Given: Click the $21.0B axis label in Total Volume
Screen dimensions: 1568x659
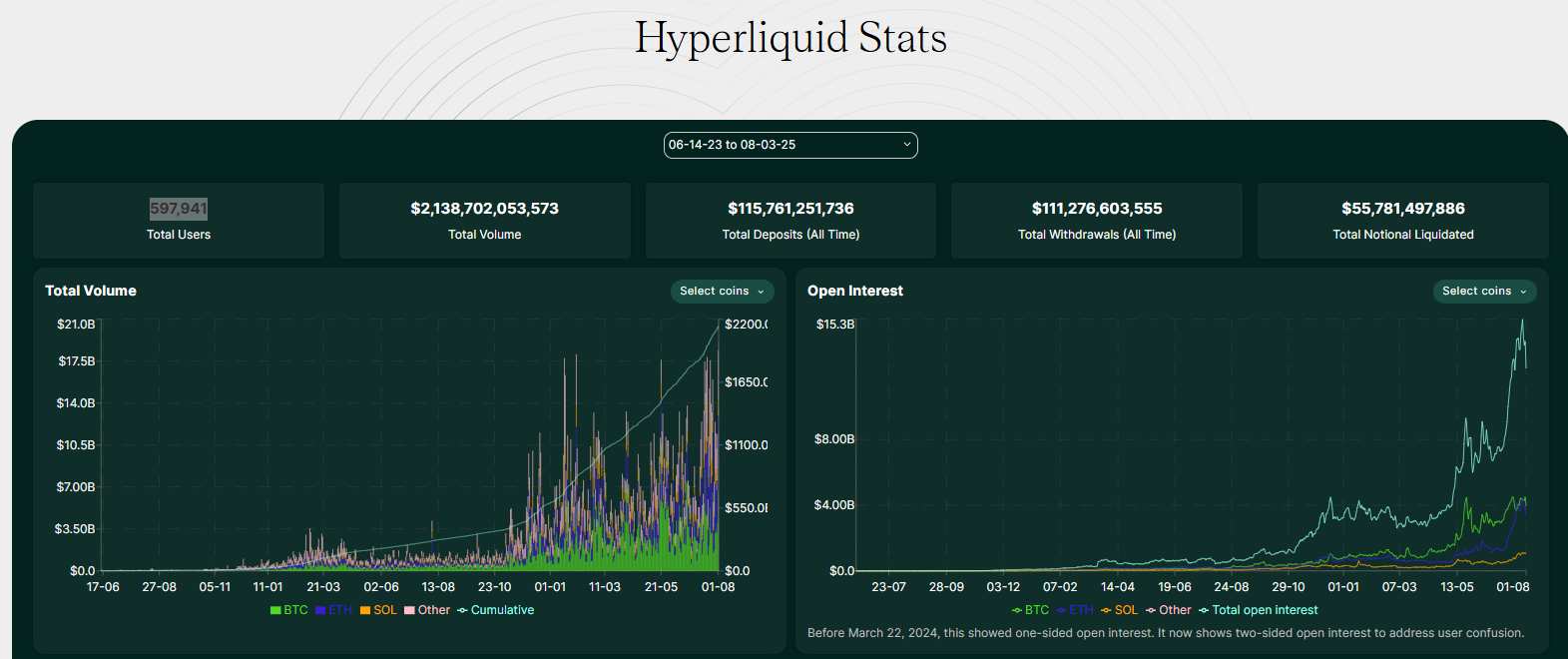Looking at the screenshot, I should click(x=76, y=325).
